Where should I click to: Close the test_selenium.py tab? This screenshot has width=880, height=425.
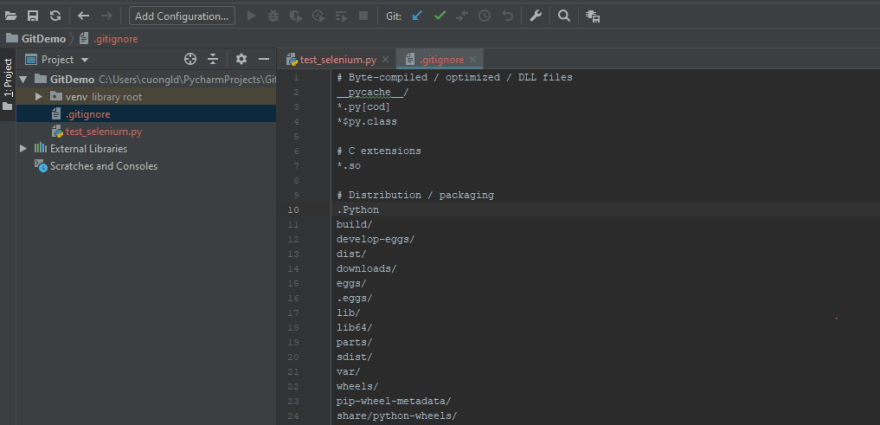coord(386,60)
